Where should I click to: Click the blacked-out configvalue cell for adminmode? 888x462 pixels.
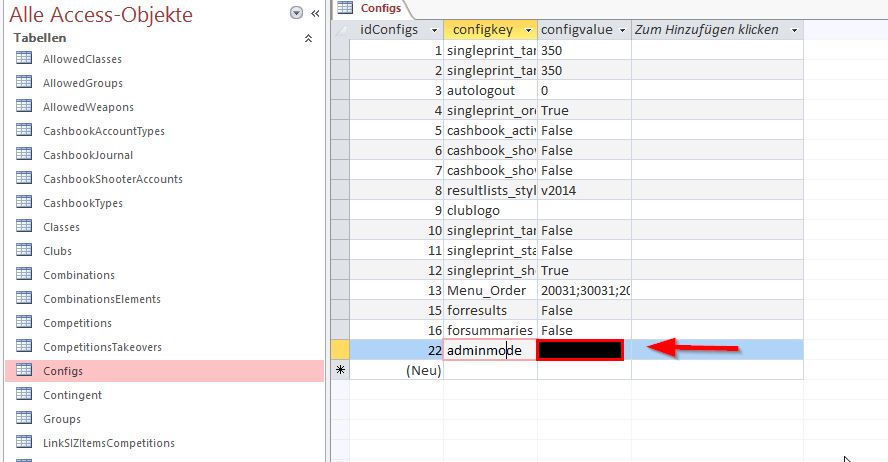(580, 350)
